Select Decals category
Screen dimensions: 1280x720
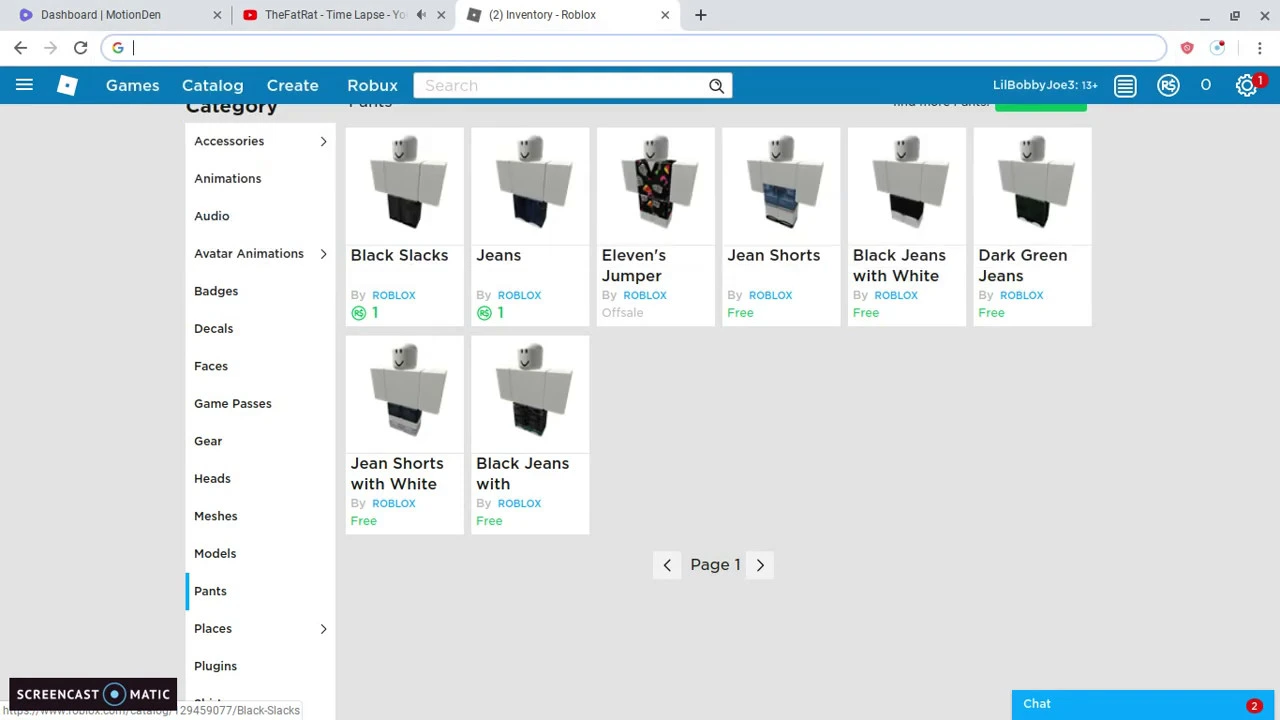tap(213, 329)
